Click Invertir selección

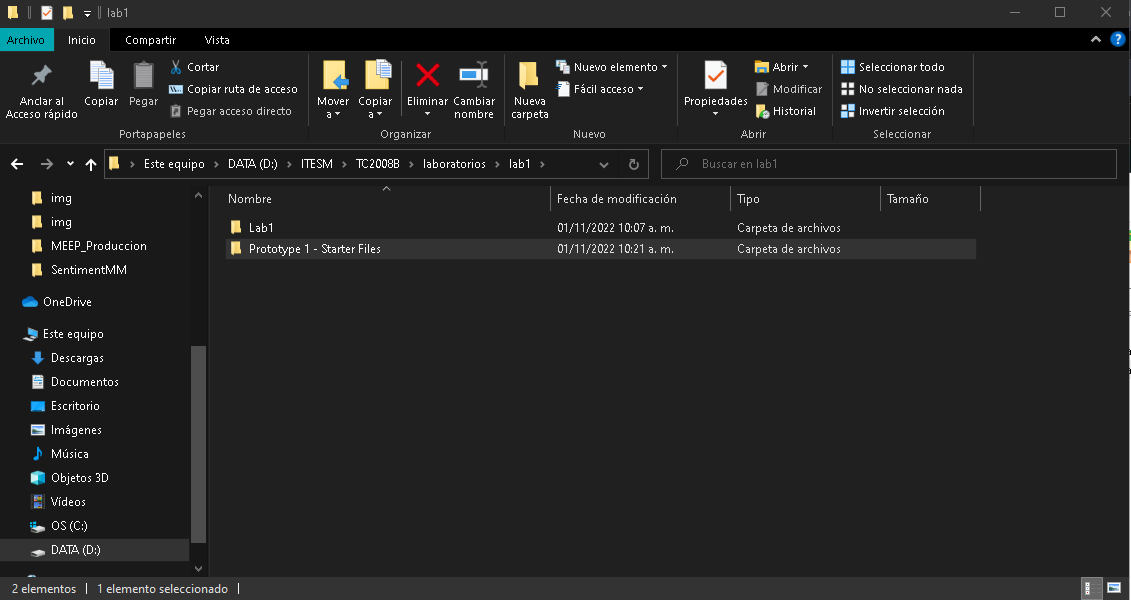(x=900, y=111)
